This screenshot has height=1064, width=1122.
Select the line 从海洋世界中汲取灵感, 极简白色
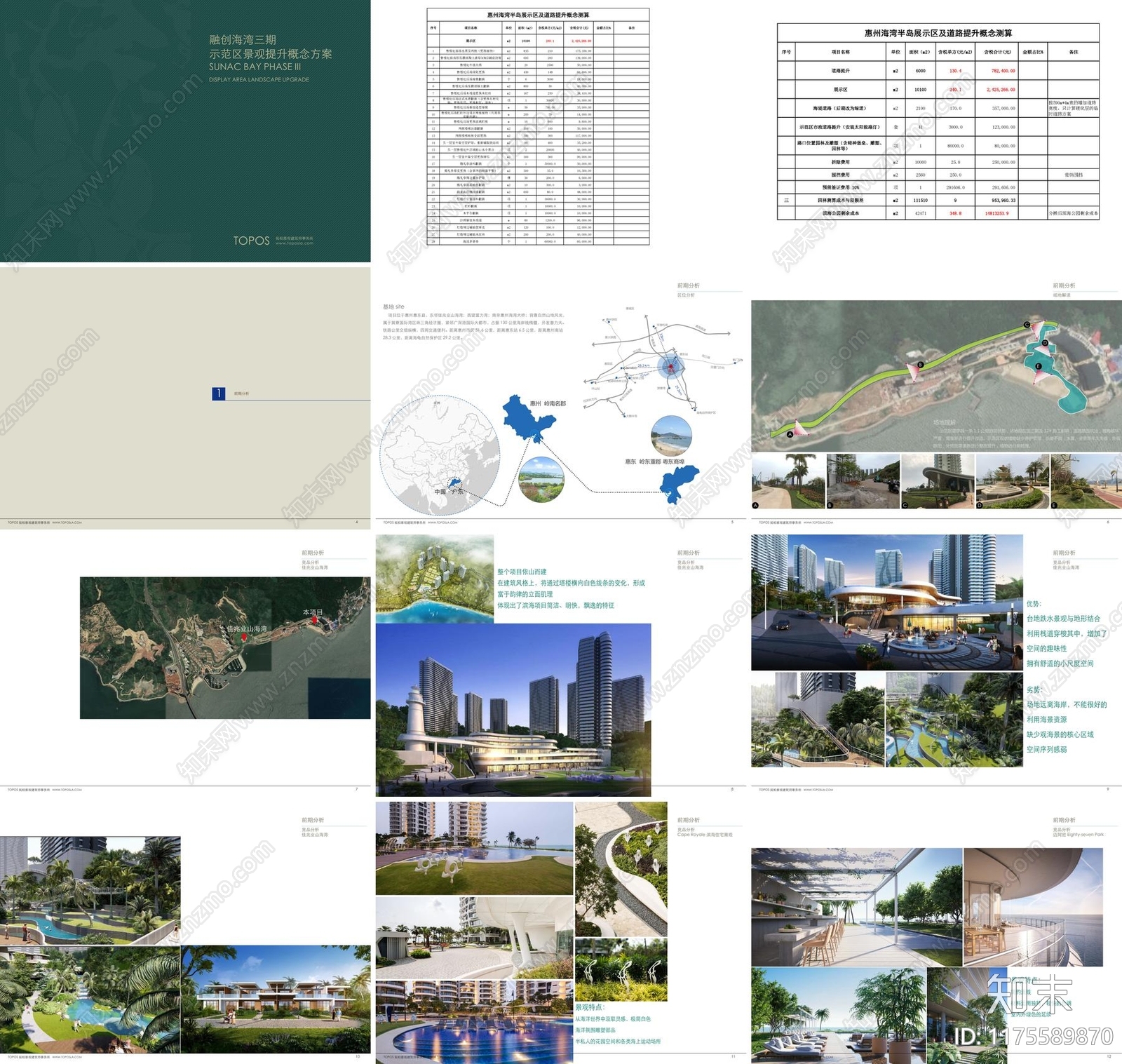(613, 1019)
